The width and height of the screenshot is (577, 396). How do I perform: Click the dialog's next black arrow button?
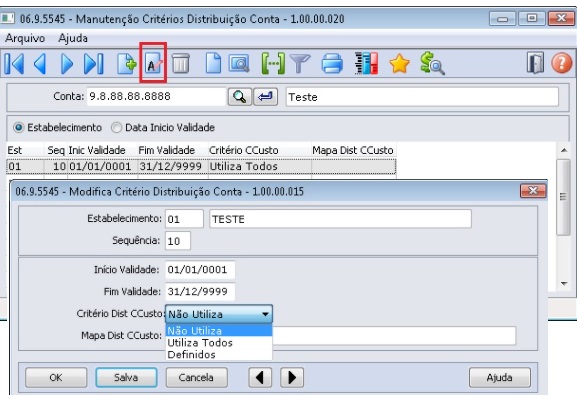tap(292, 378)
